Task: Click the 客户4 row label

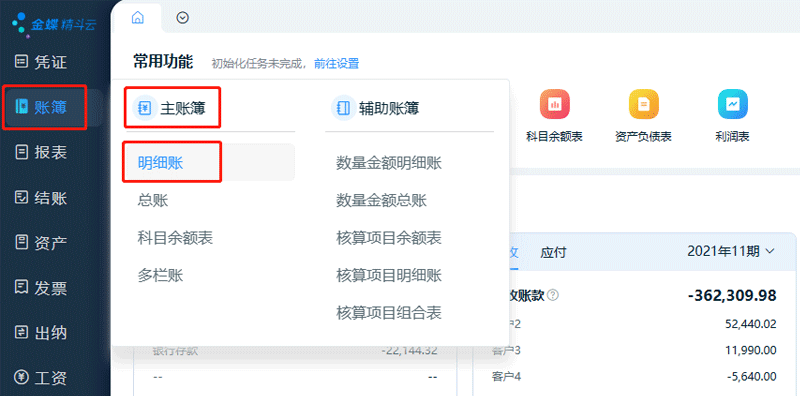Action: pos(506,377)
